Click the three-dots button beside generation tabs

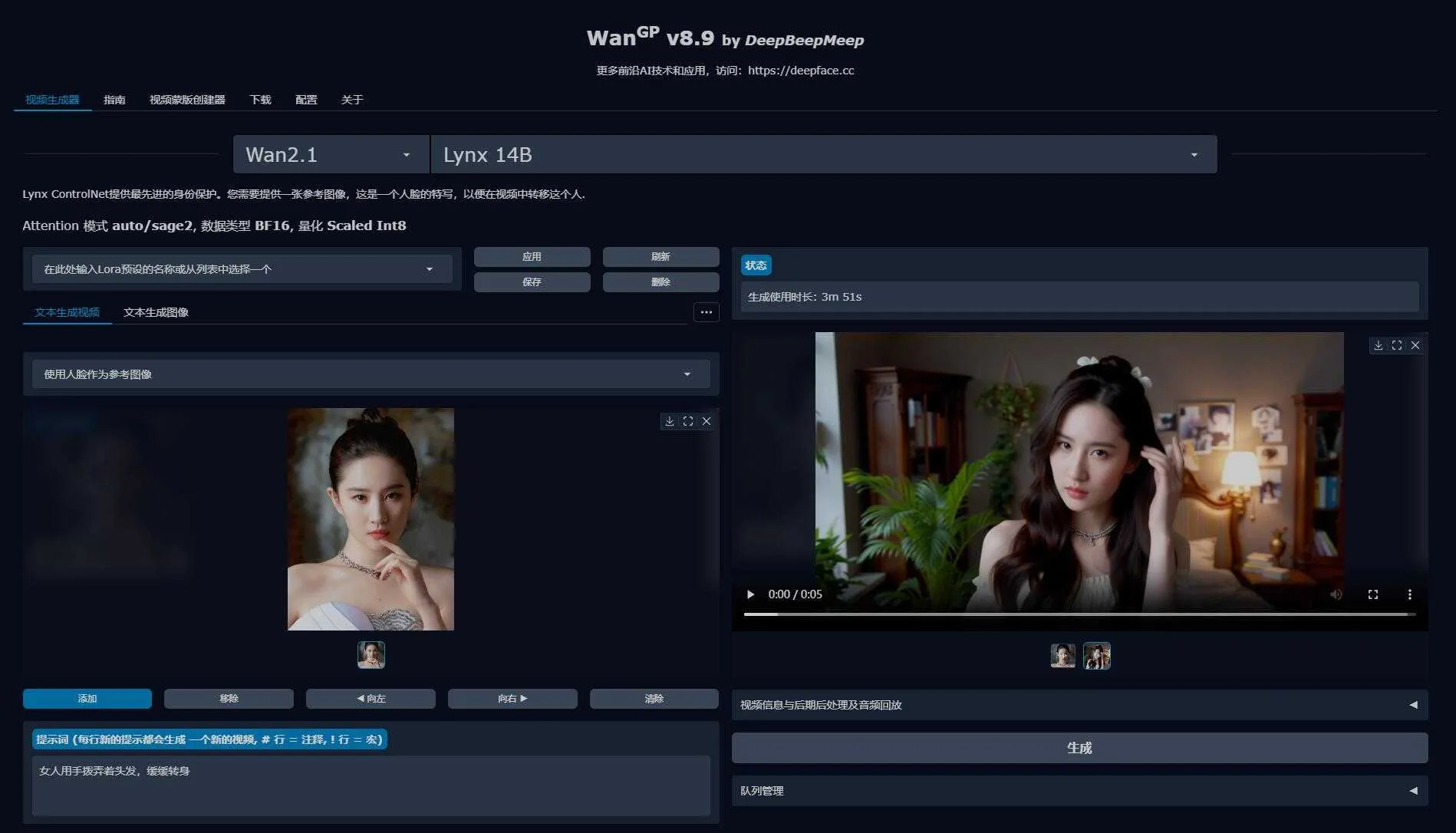pos(706,312)
